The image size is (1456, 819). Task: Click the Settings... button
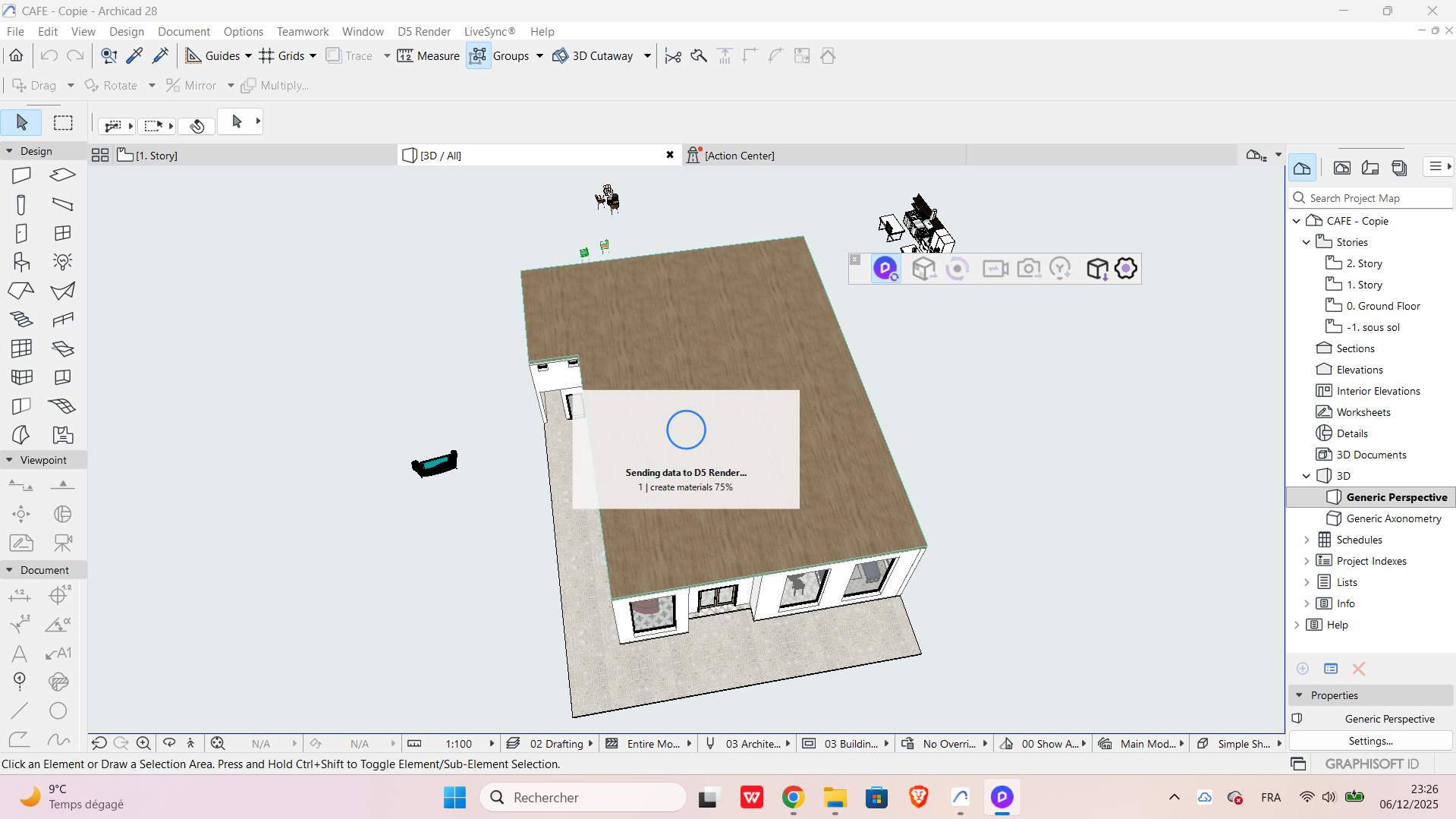pos(1370,741)
